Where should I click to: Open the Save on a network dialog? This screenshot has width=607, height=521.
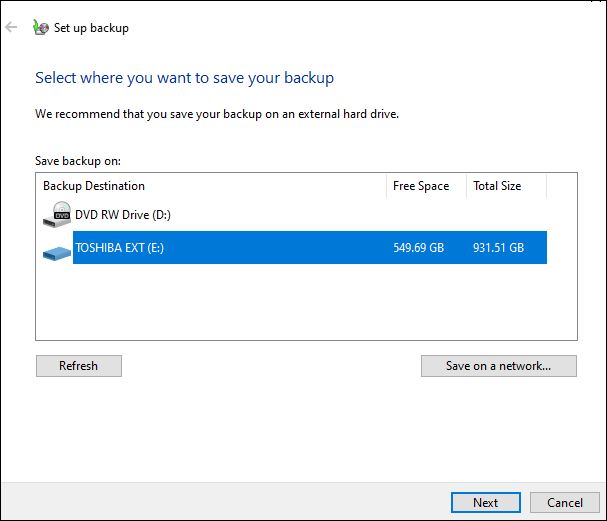pyautogui.click(x=499, y=366)
